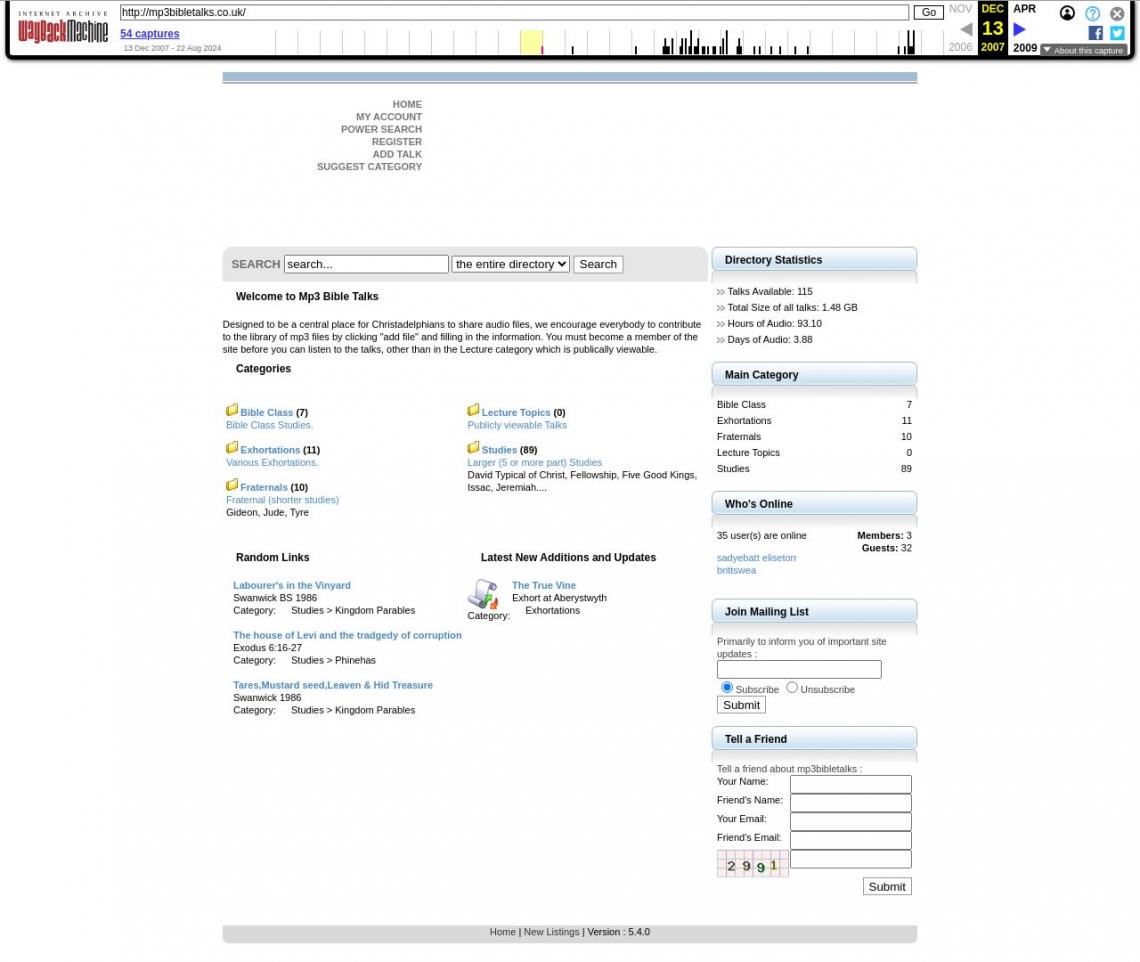Go to REGISTER in the navigation menu

[396, 142]
